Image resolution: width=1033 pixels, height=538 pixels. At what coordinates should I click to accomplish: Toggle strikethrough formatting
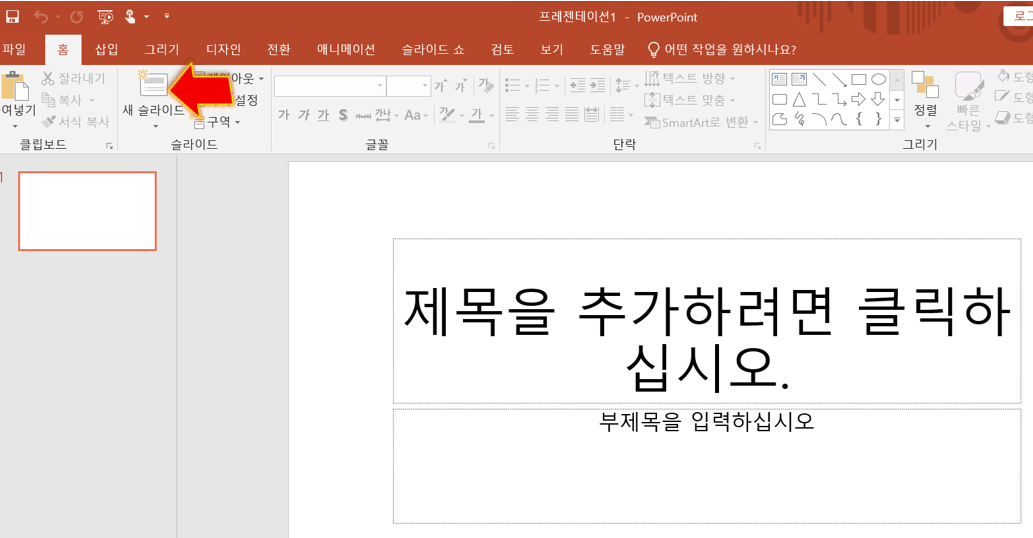click(x=363, y=115)
